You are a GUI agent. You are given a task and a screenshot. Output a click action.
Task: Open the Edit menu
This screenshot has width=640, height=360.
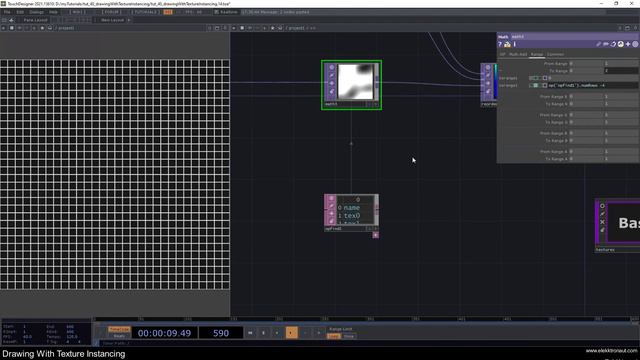click(x=20, y=12)
